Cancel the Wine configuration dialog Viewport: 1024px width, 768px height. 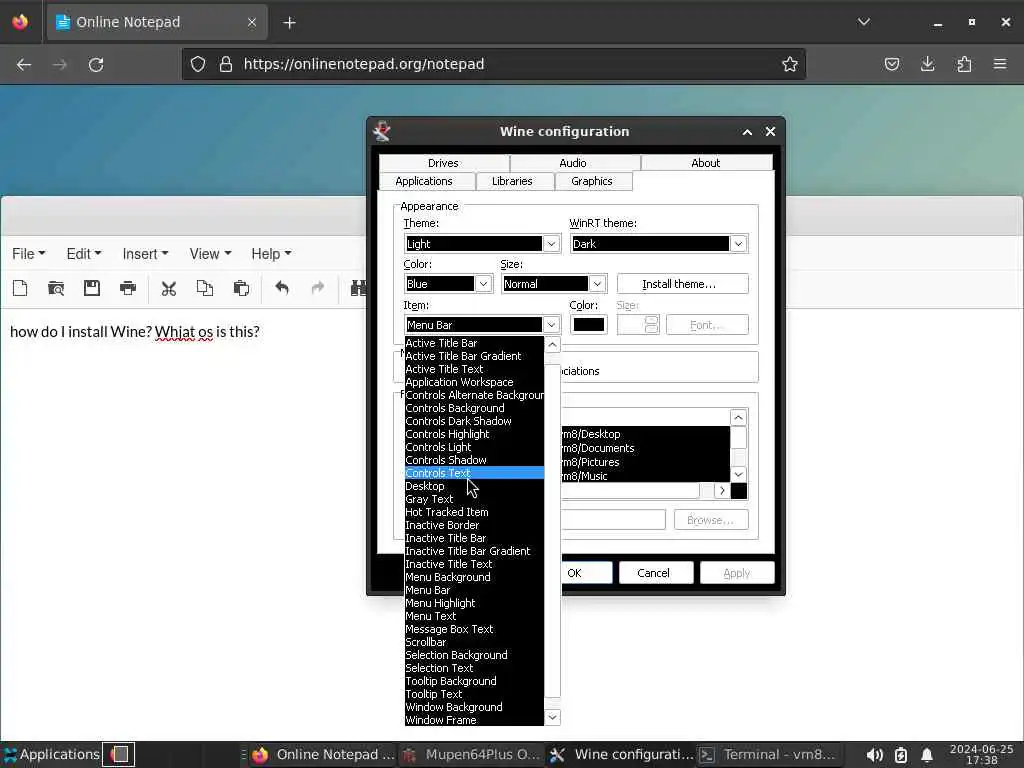(x=654, y=573)
